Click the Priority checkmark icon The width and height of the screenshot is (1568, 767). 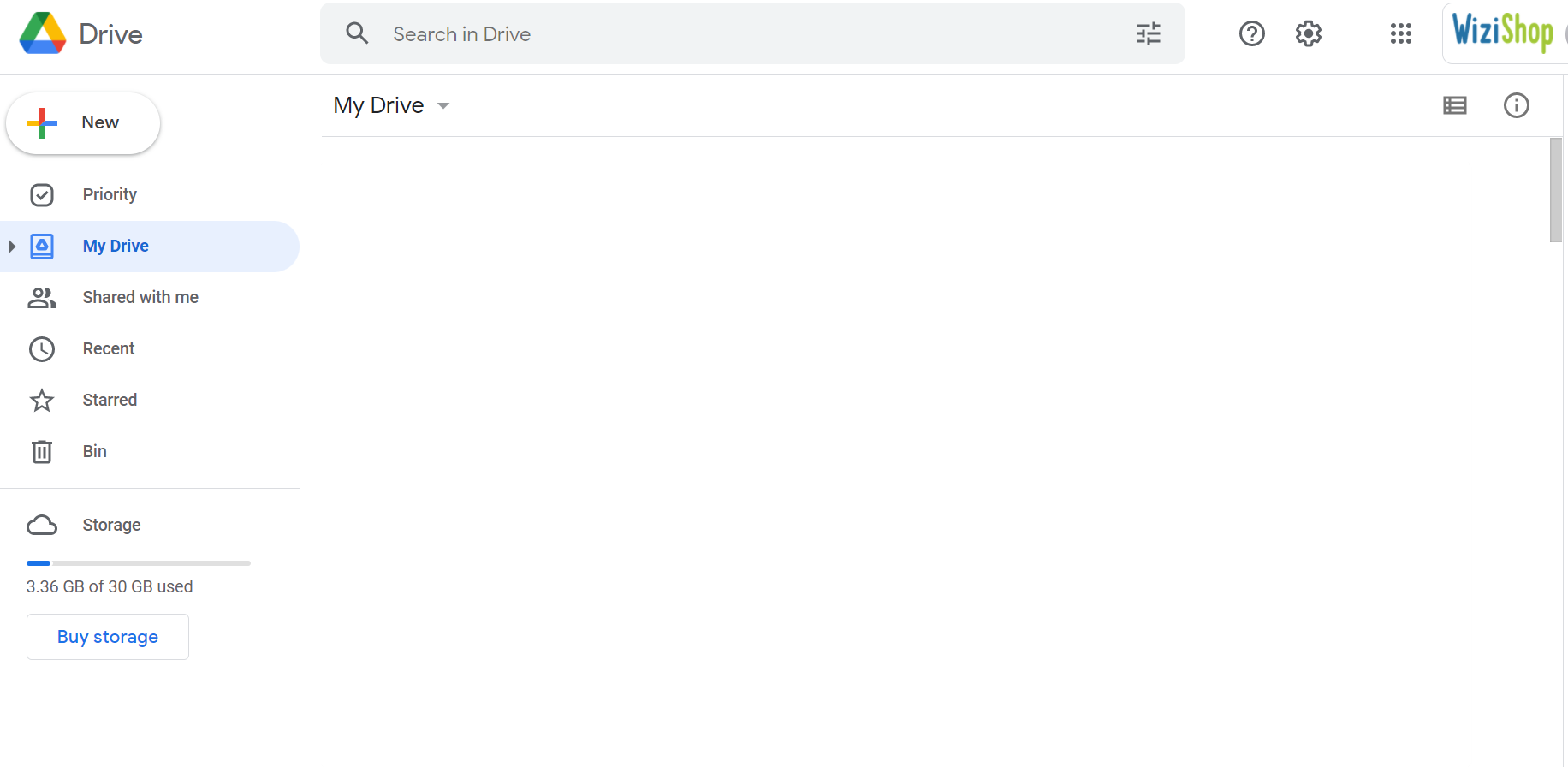[x=42, y=195]
